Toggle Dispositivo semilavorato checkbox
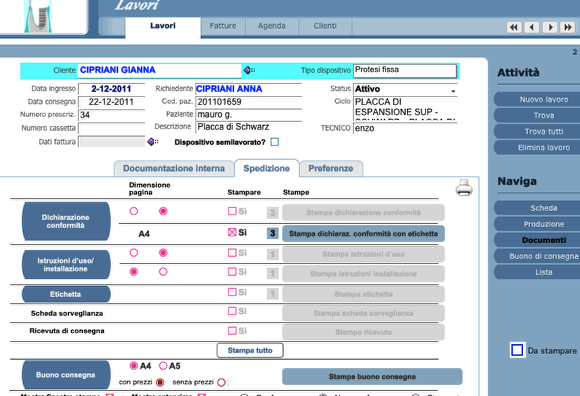This screenshot has width=580, height=396. click(274, 142)
